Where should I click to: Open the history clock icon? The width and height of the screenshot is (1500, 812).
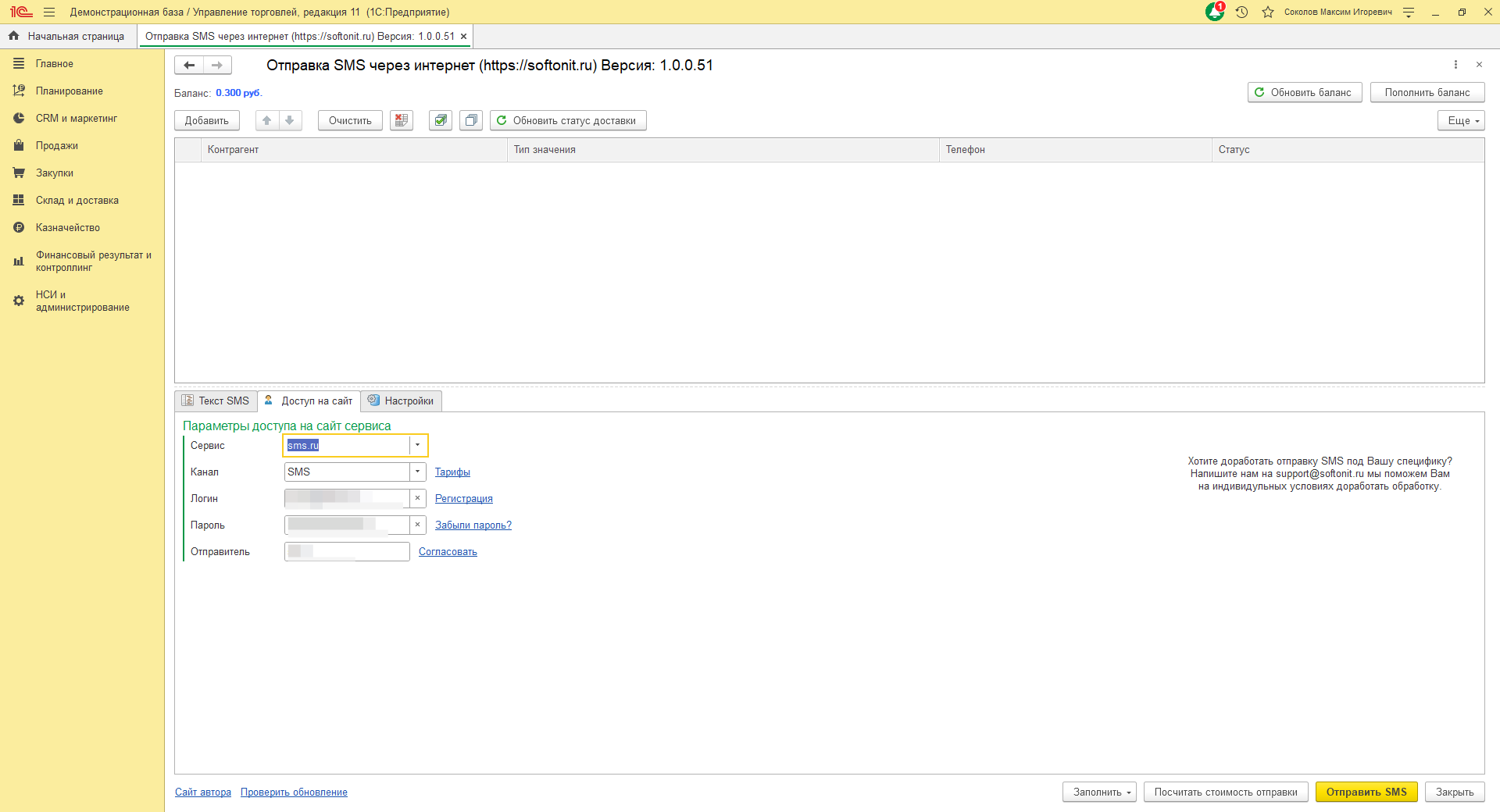coord(1241,12)
